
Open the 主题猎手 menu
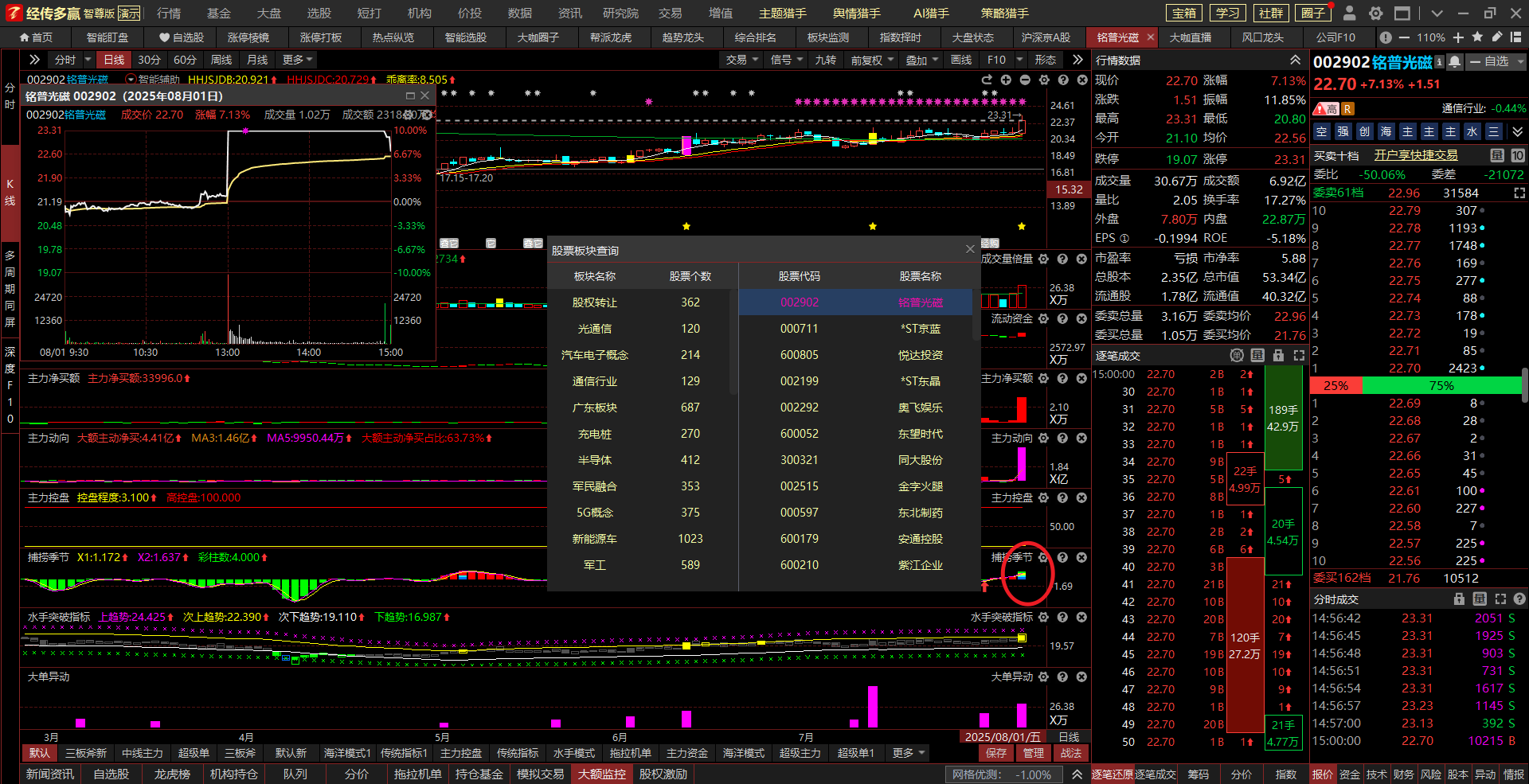click(783, 14)
